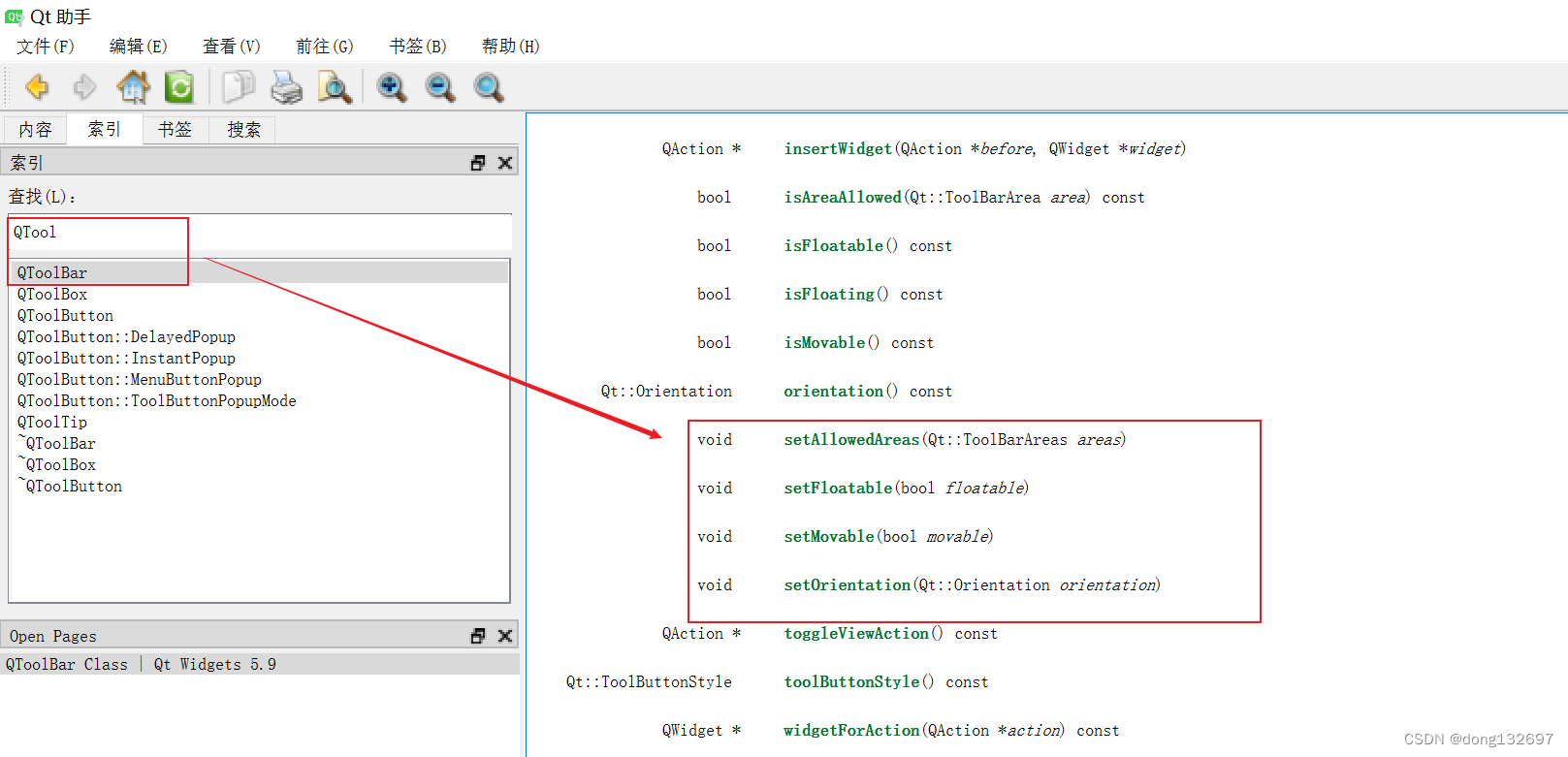
Task: Click the Forward arrow toolbar icon
Action: [85, 87]
